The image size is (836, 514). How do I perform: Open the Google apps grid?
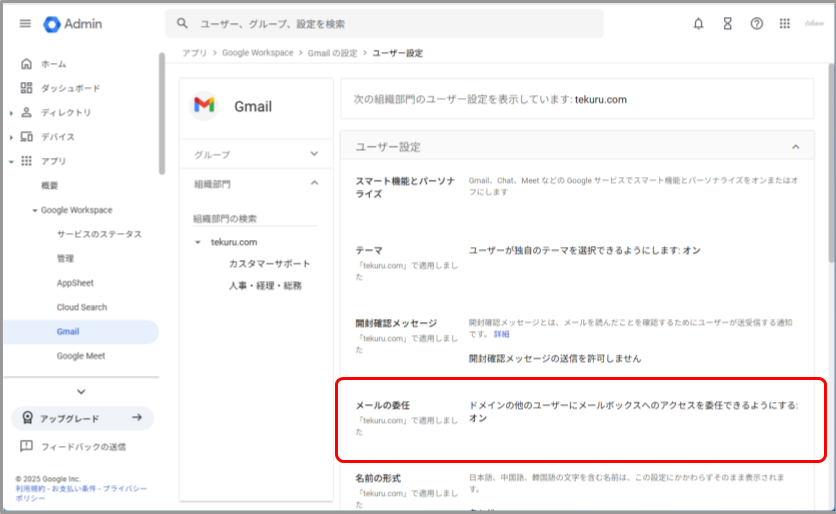click(785, 23)
